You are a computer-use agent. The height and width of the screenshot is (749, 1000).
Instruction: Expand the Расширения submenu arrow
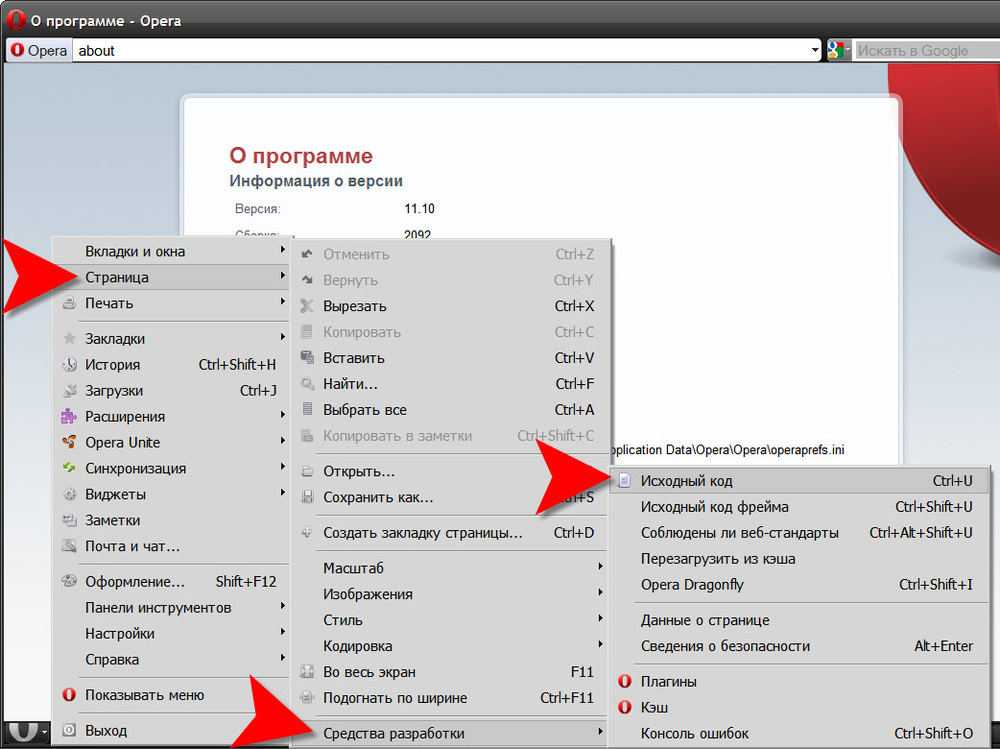(x=282, y=415)
